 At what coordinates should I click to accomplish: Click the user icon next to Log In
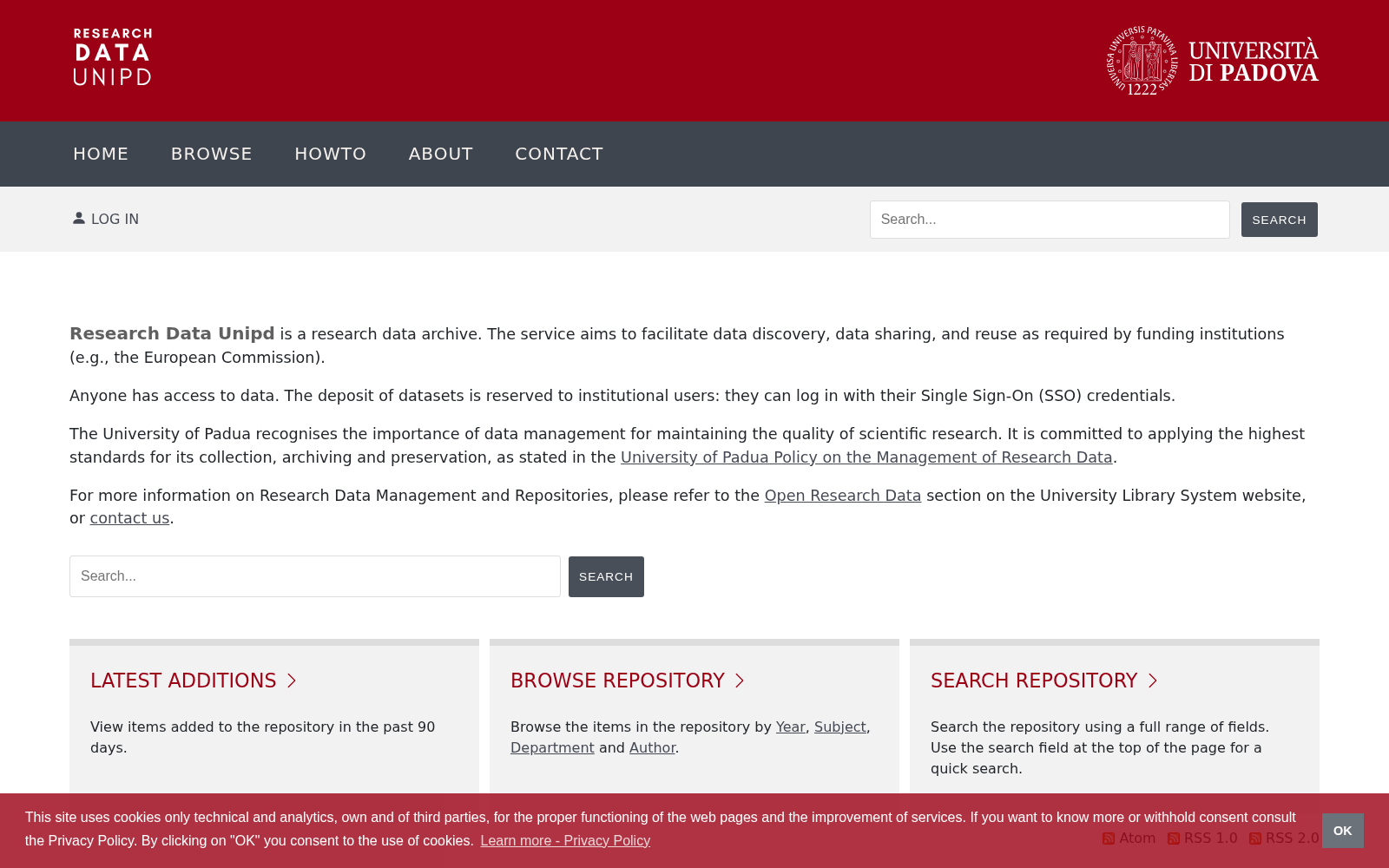79,218
